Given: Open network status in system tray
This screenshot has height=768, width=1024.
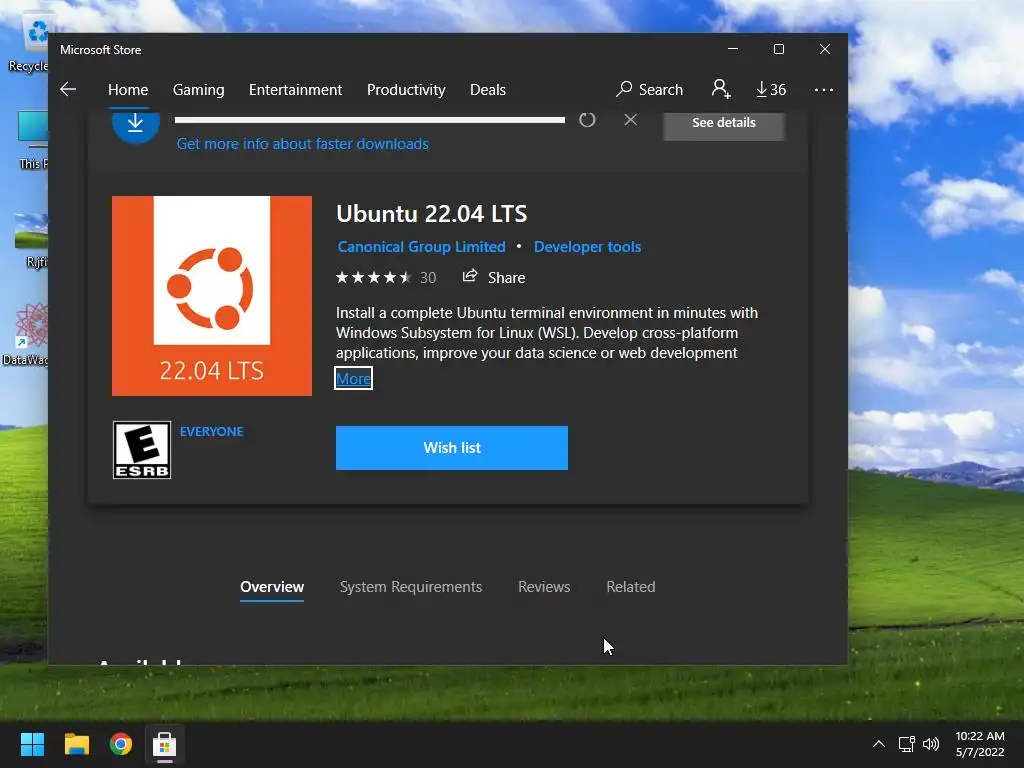Looking at the screenshot, I should tap(906, 744).
